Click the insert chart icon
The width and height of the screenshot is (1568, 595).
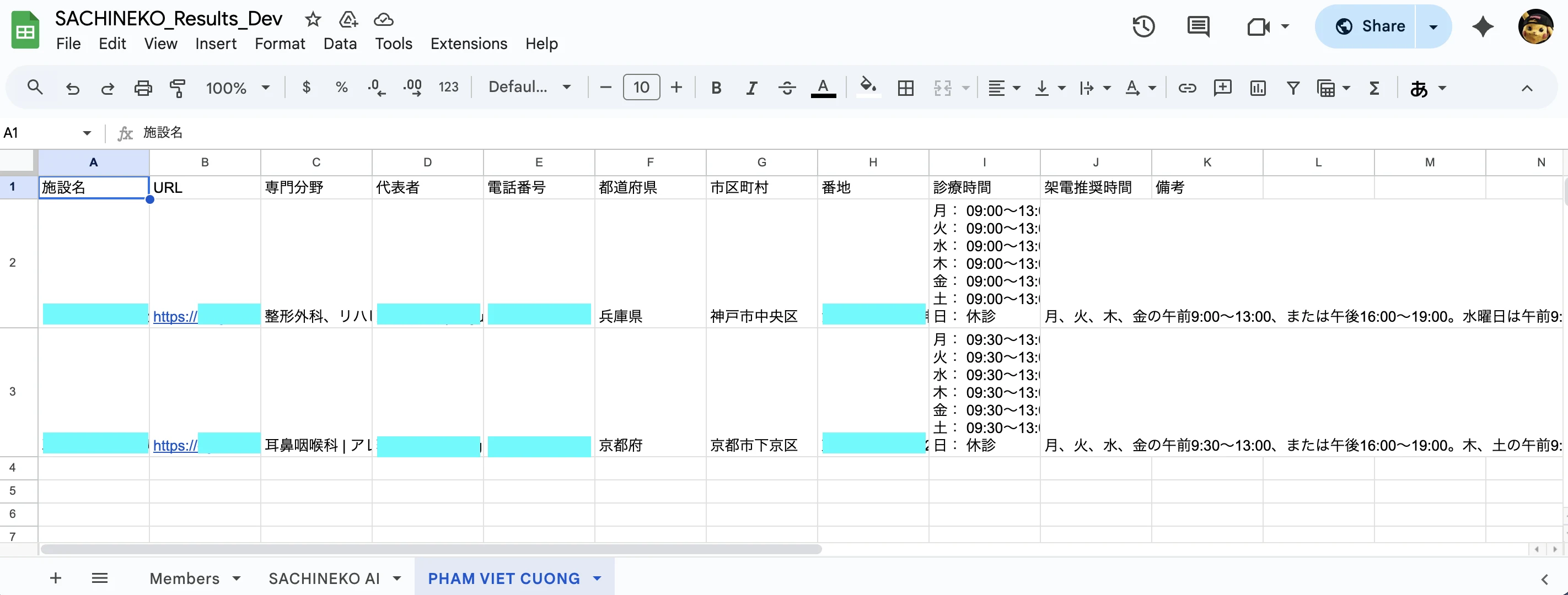click(1258, 88)
